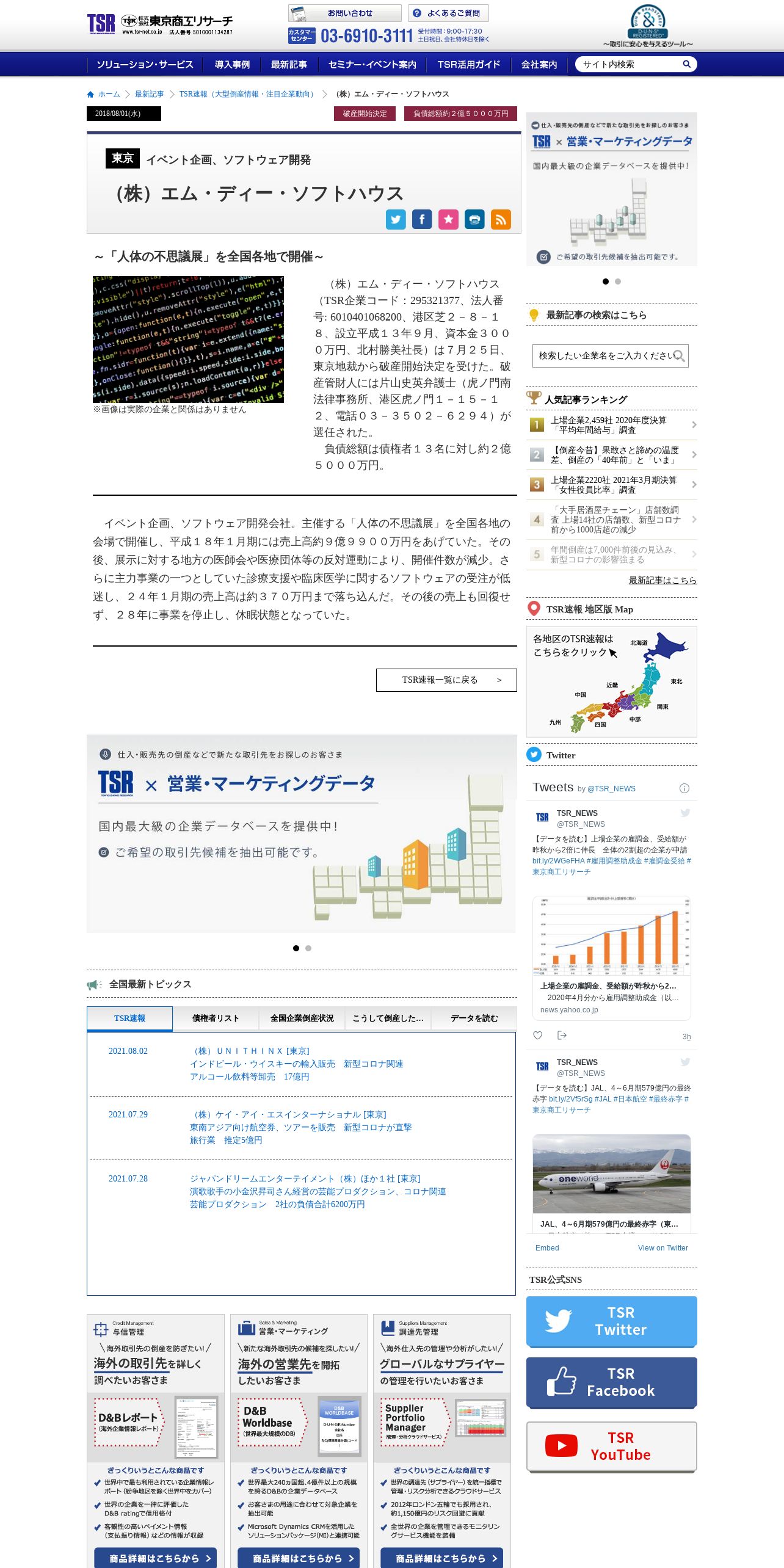Share article via the Twitter icon
Viewport: 784px width, 1568px height.
396,219
